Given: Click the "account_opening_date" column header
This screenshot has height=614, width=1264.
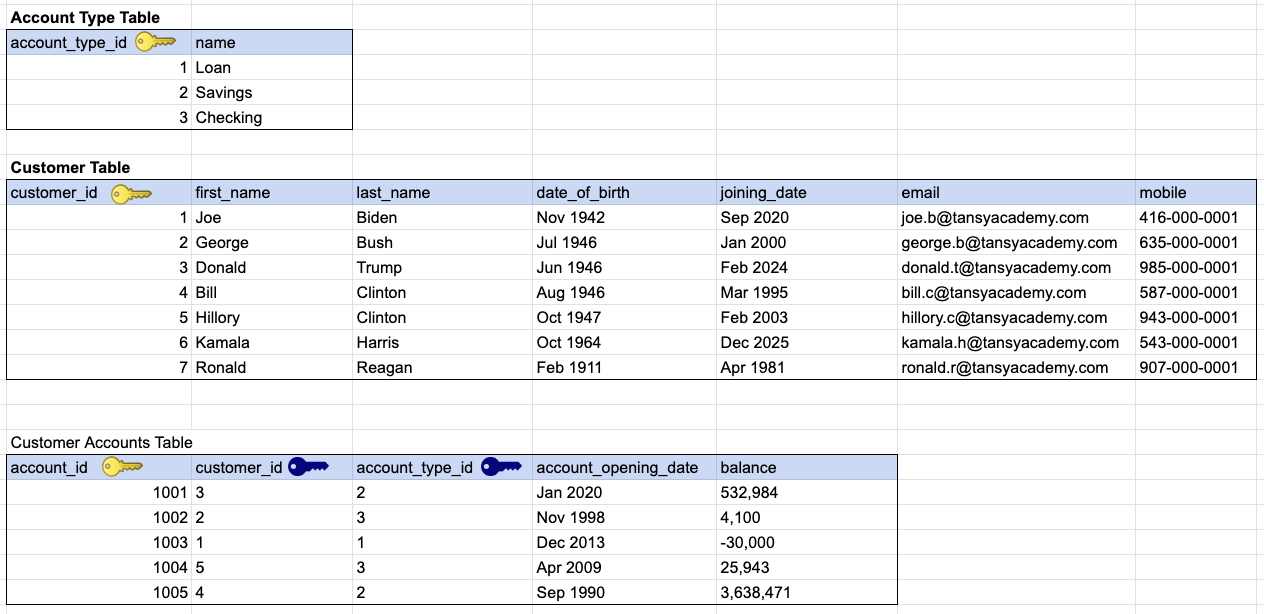Looking at the screenshot, I should coord(625,467).
